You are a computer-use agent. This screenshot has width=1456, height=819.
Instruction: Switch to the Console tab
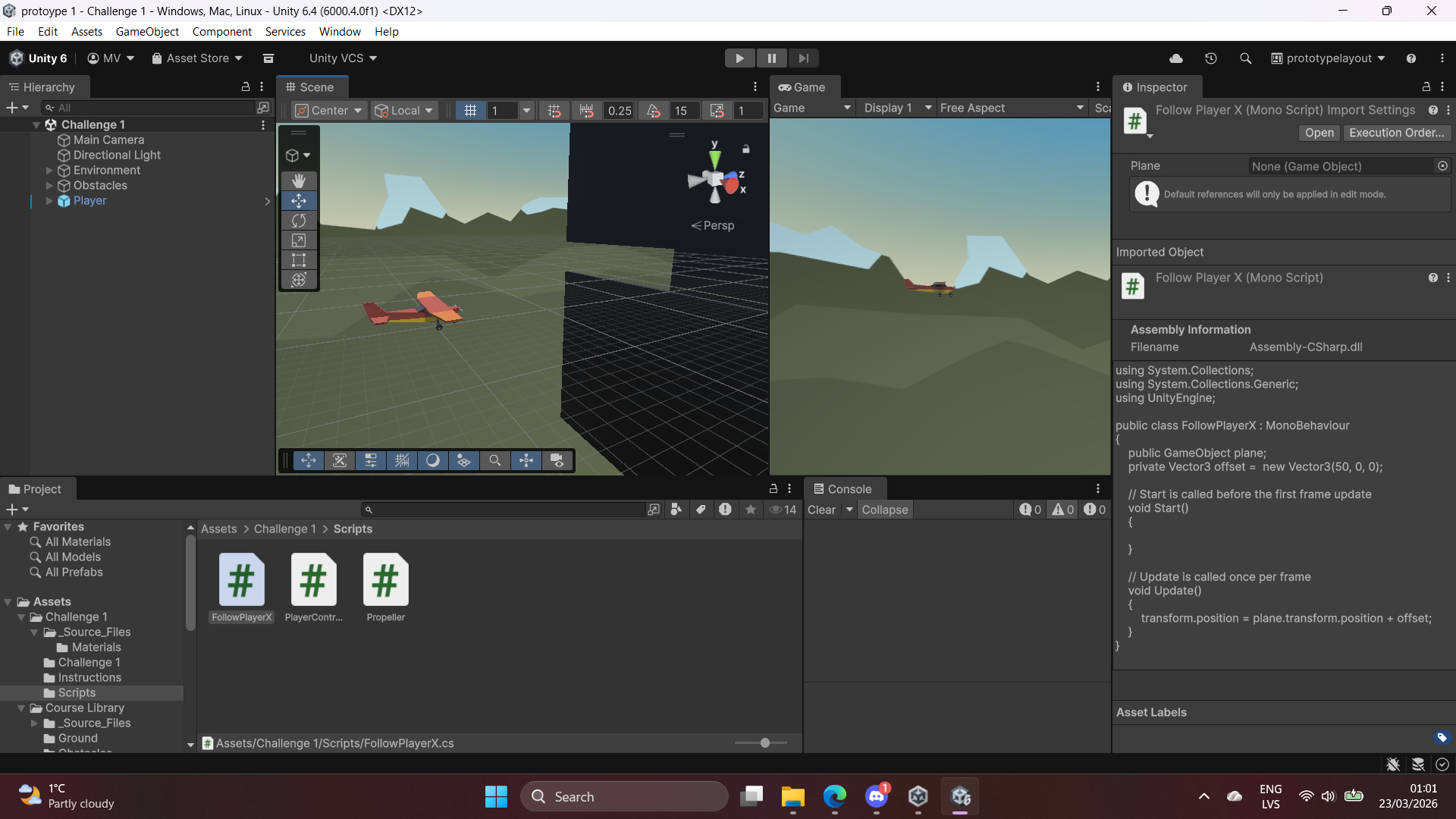tap(843, 489)
